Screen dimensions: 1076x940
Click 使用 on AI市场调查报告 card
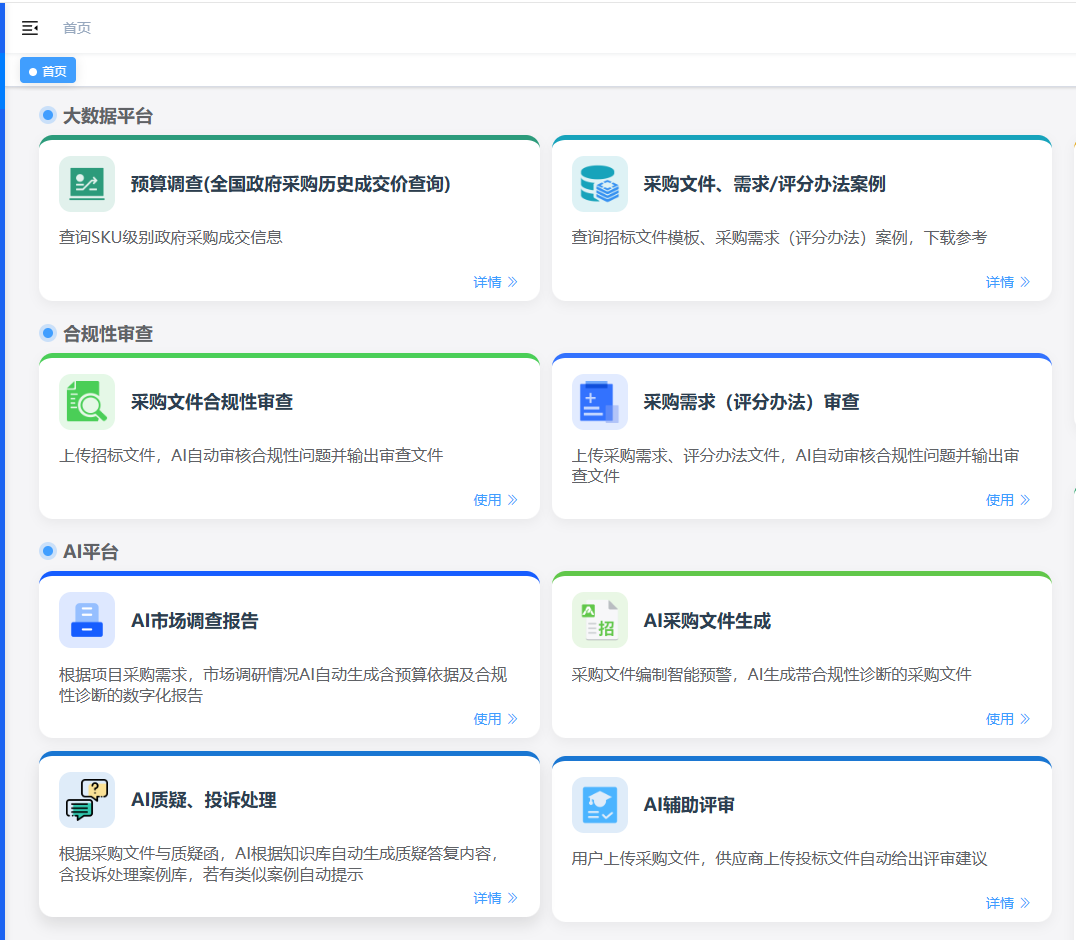coord(495,719)
